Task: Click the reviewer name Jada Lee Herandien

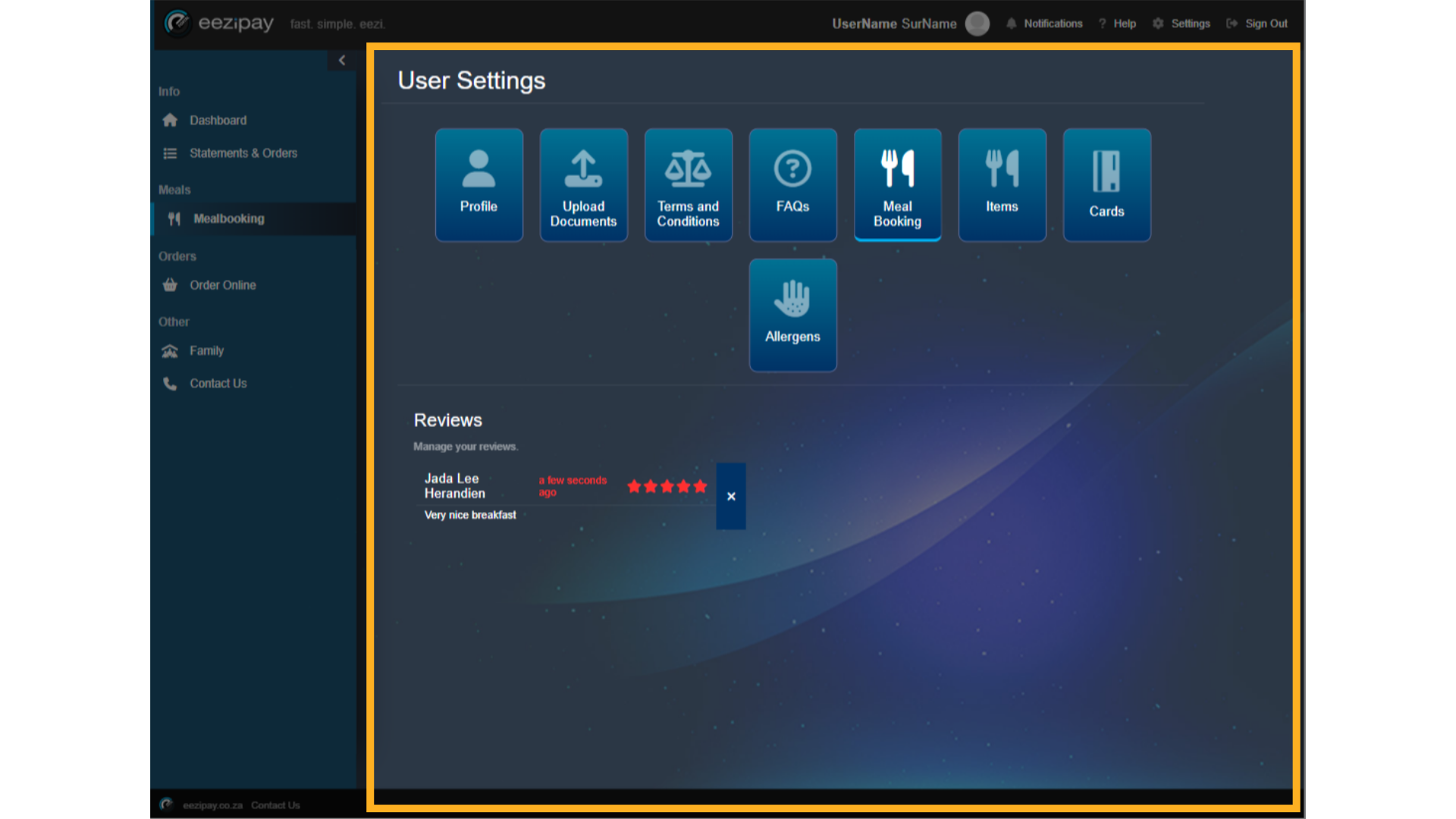Action: click(x=454, y=485)
